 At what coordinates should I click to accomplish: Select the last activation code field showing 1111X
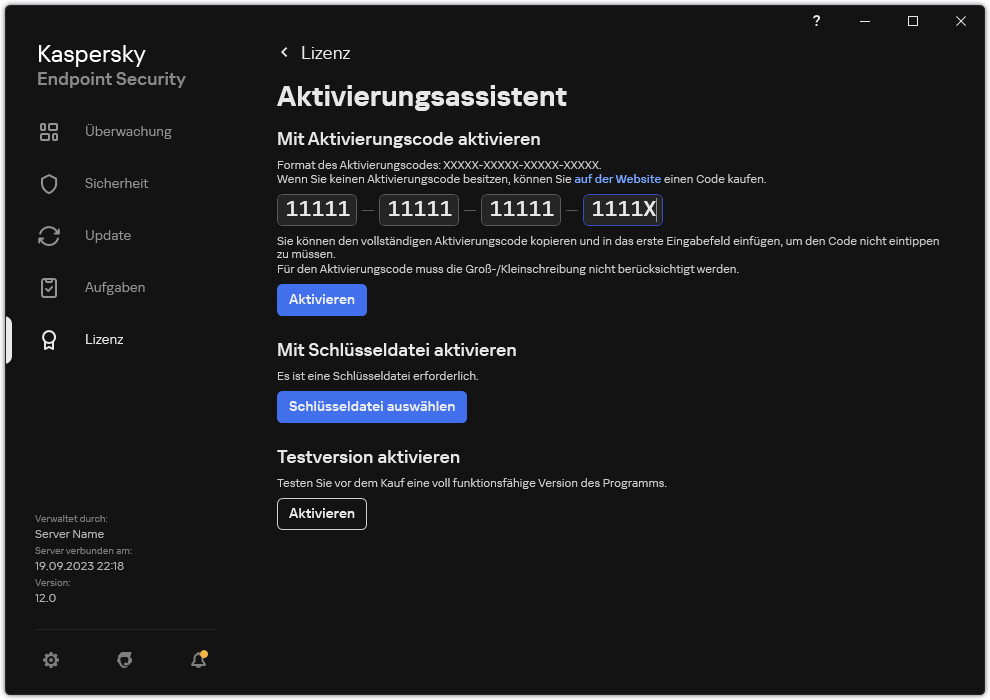click(622, 209)
